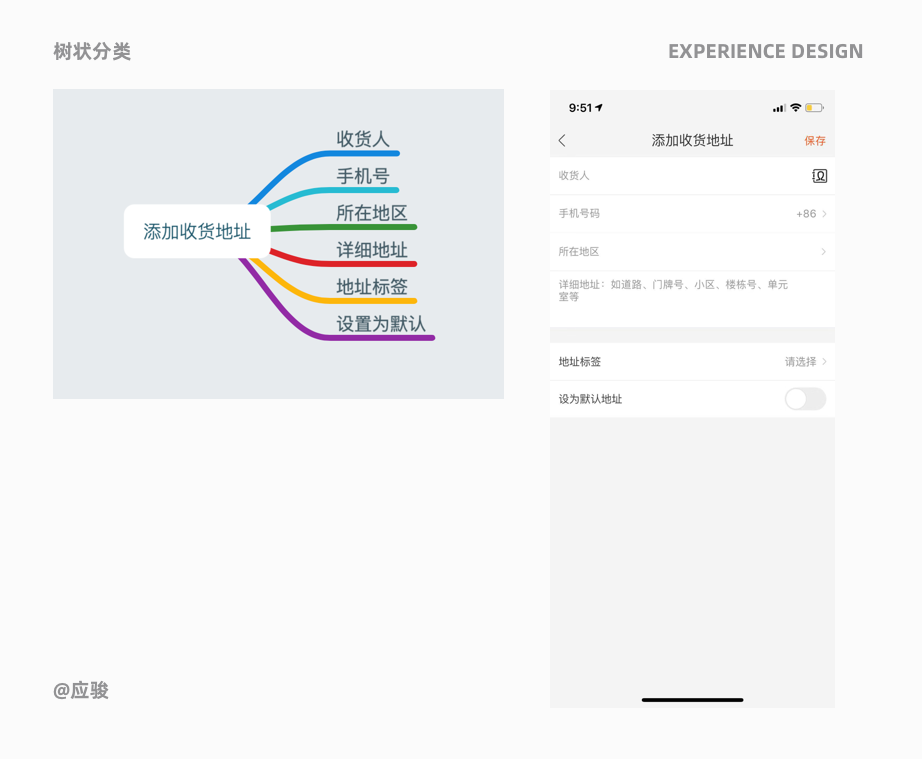Viewport: 922px width, 759px height.
Task: Select 所在地区 node in the mind map
Action: coord(372,213)
